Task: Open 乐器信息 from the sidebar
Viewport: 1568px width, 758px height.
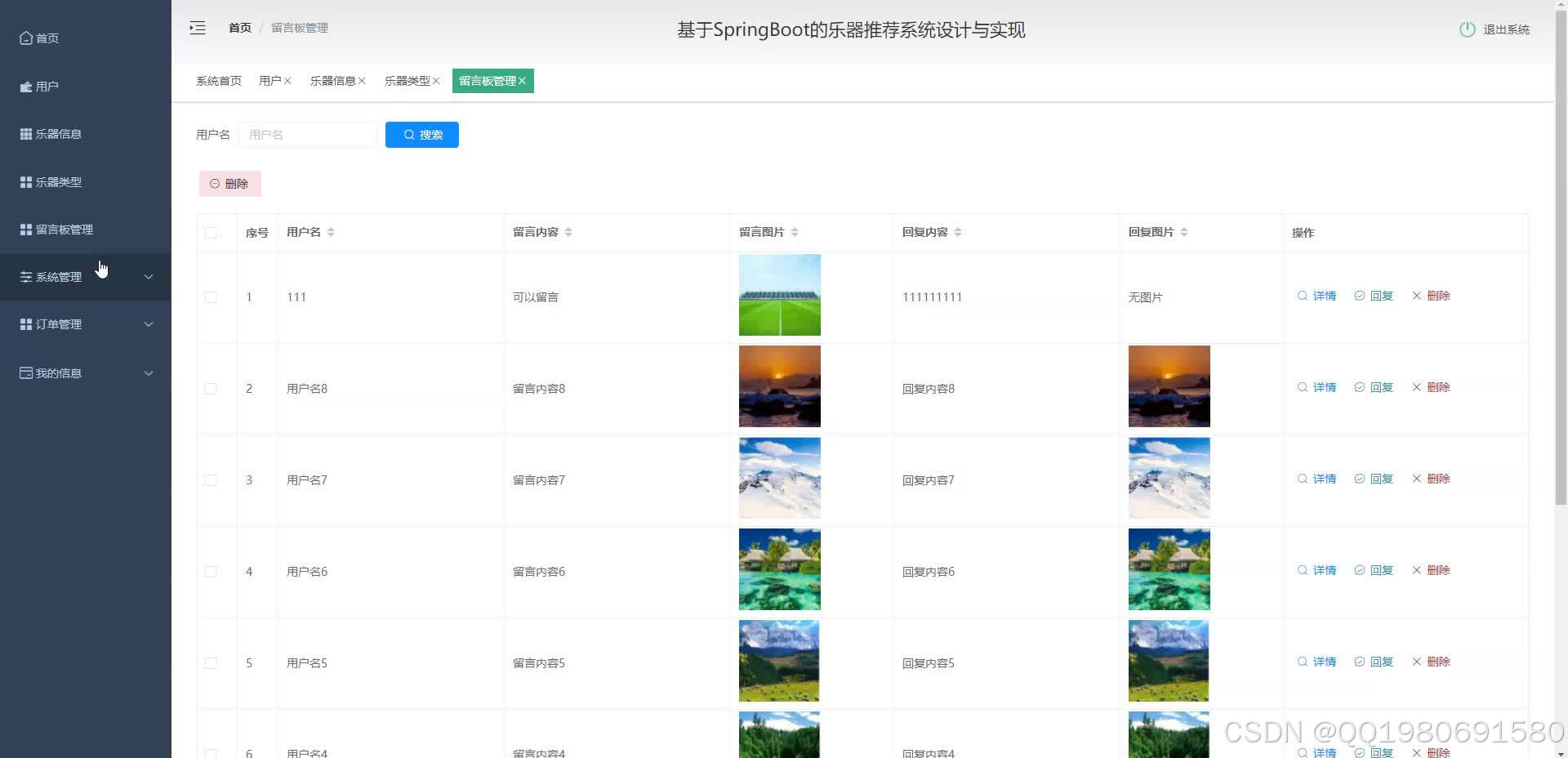Action: pyautogui.click(x=25, y=133)
